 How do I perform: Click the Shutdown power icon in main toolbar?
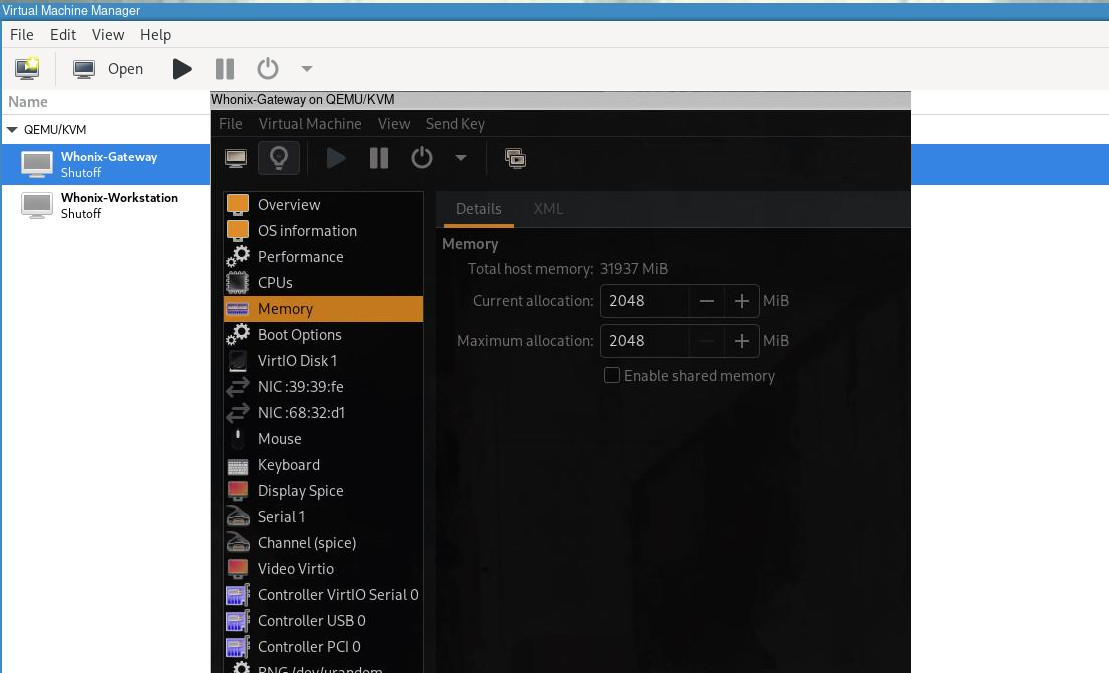click(x=267, y=69)
